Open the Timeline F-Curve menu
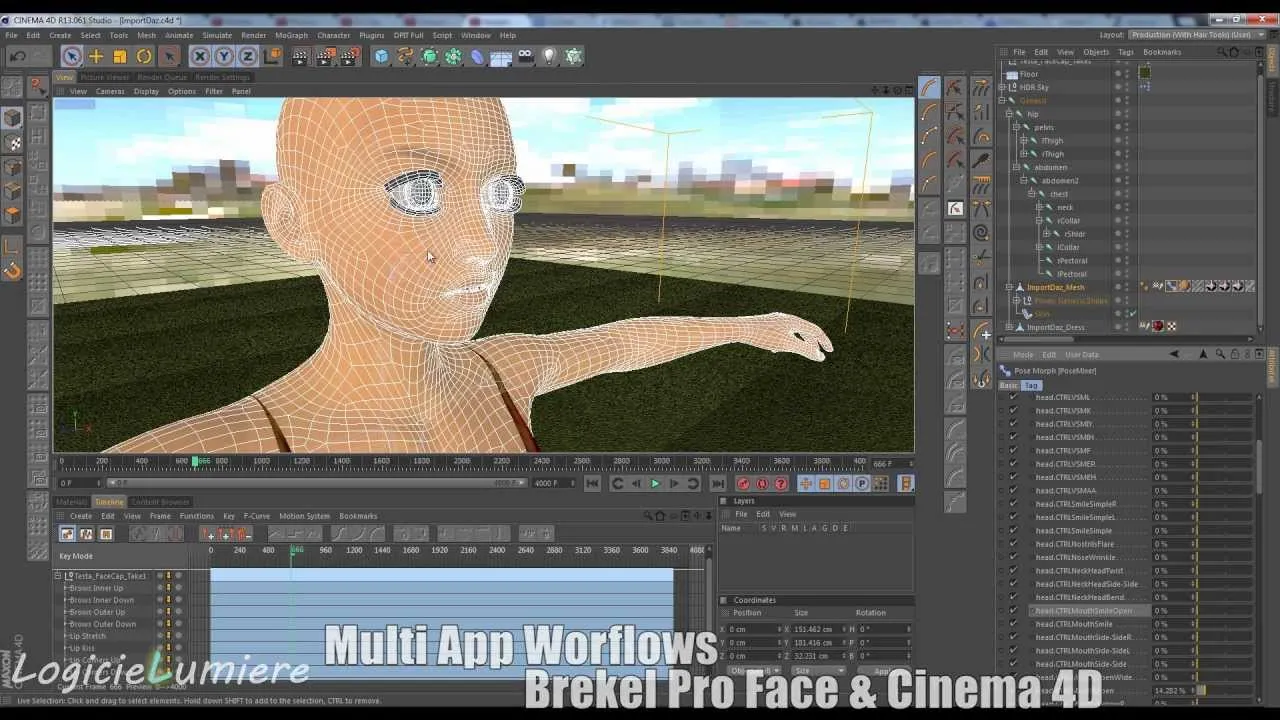The width and height of the screenshot is (1280, 720). (257, 516)
